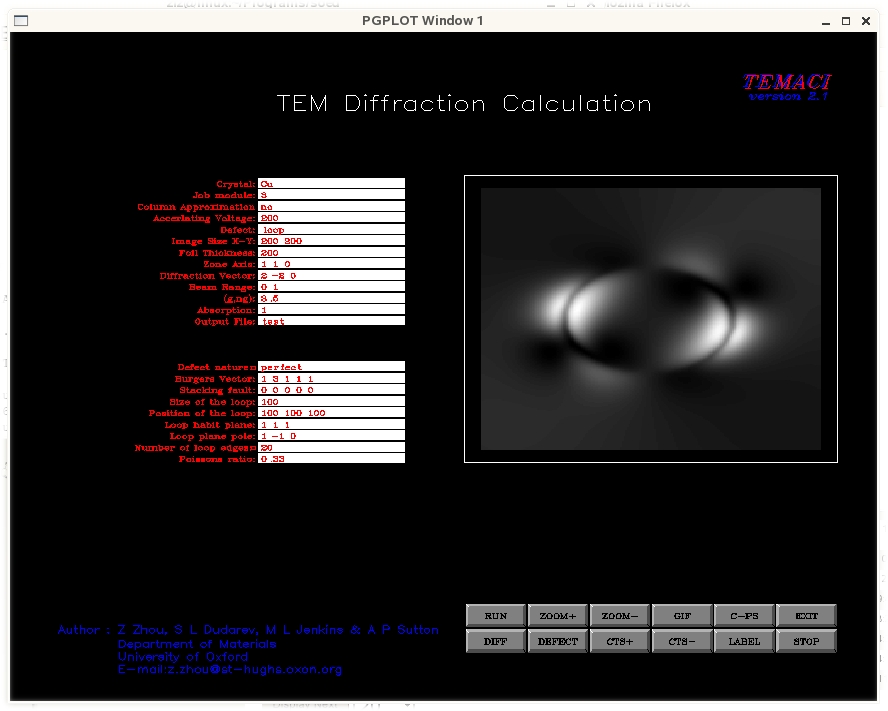Click the Diffraction Vector field

[x=331, y=275]
